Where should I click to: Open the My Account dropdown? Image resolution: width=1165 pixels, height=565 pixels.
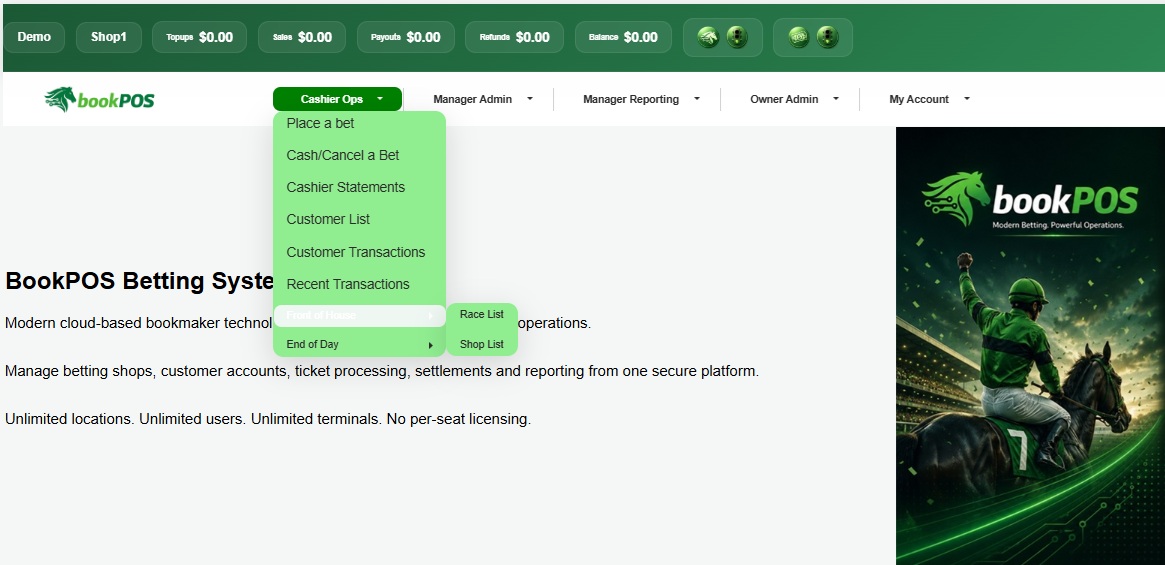click(929, 99)
